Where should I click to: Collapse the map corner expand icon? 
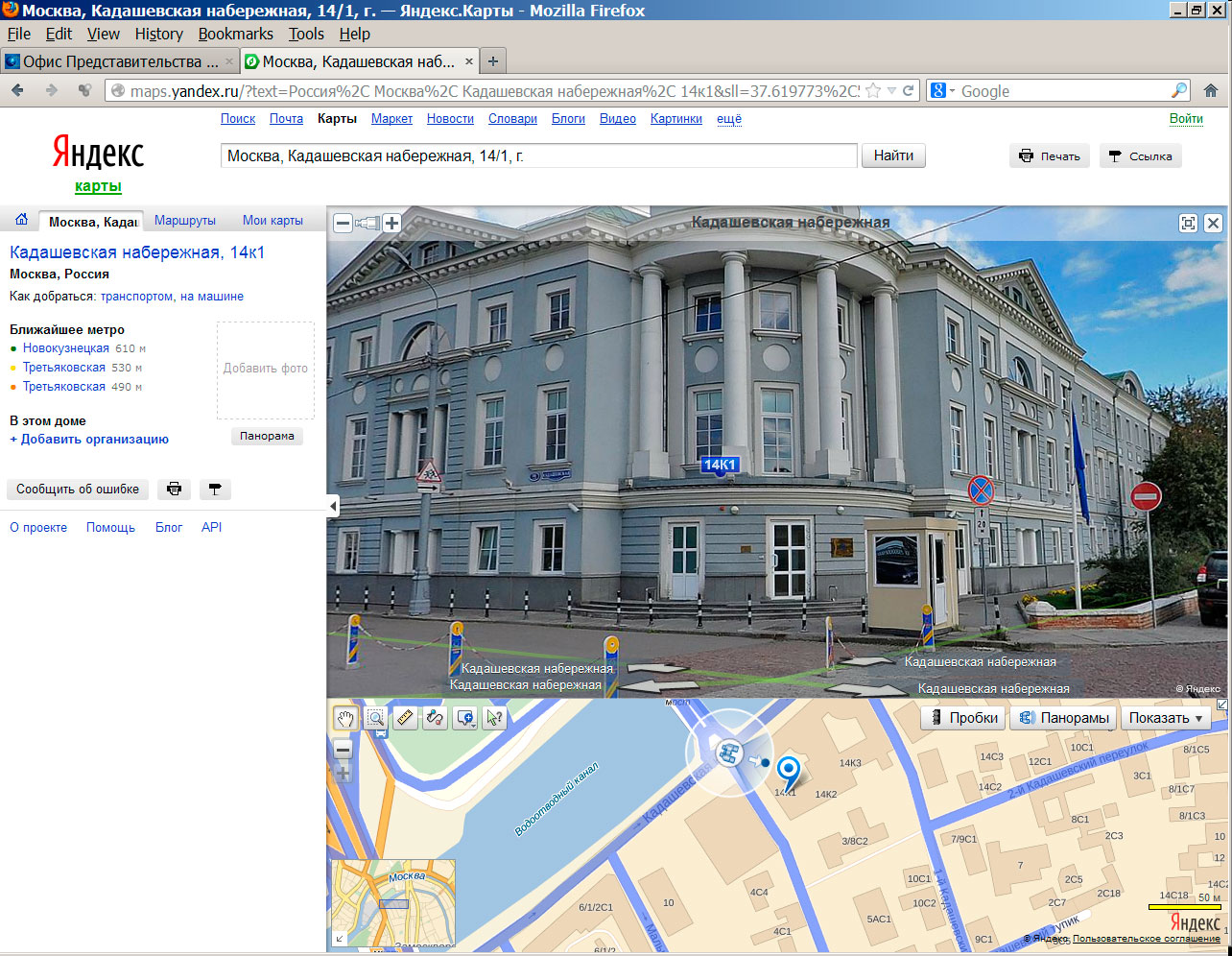[1221, 705]
